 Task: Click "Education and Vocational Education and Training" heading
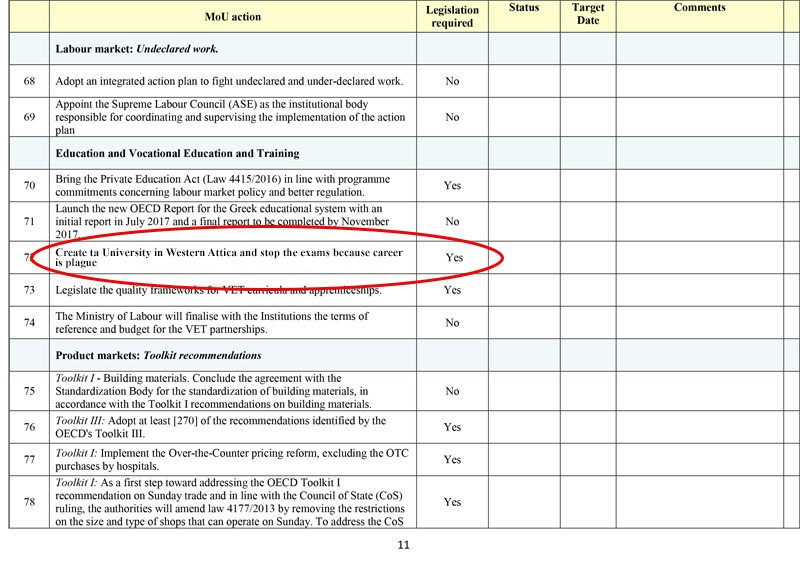pyautogui.click(x=177, y=153)
